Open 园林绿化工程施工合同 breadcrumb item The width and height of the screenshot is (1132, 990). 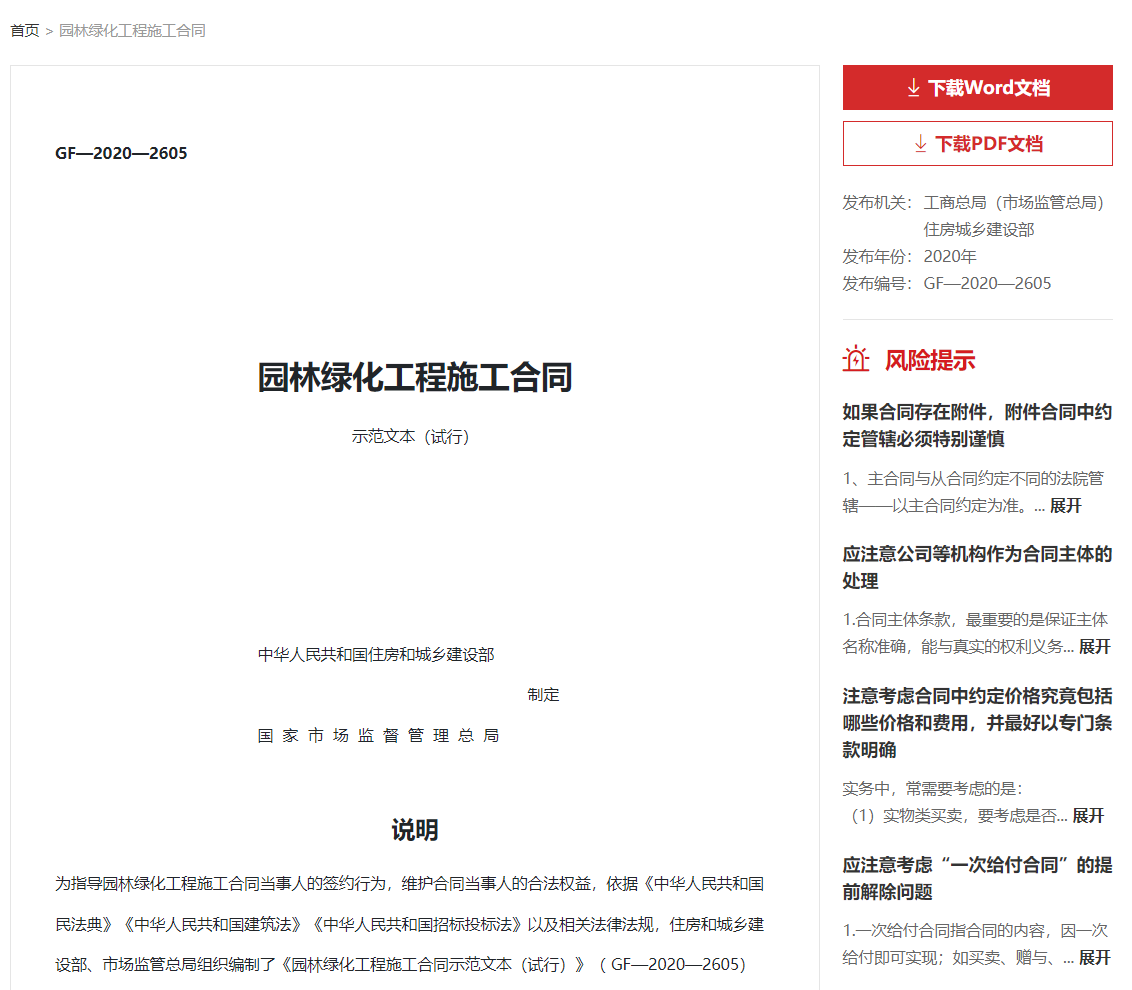click(x=132, y=31)
